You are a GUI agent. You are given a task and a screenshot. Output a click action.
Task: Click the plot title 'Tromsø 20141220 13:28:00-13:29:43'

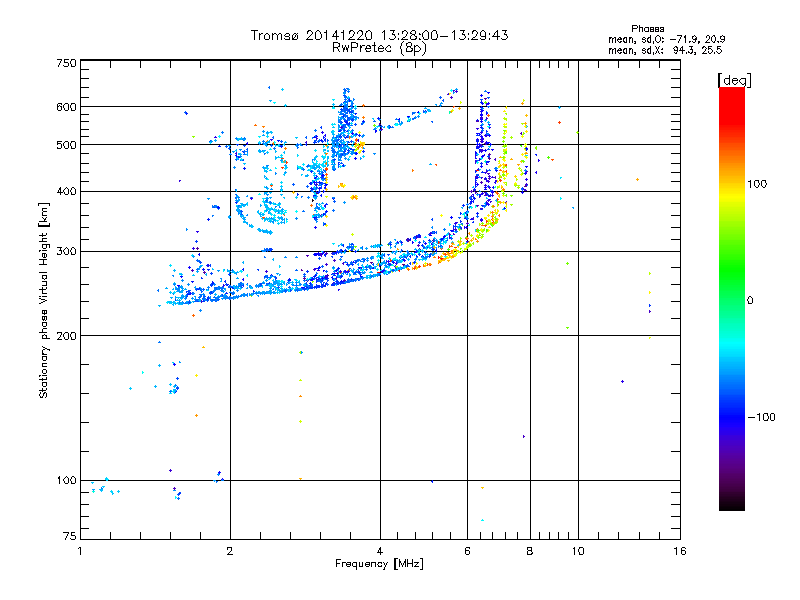coord(379,35)
